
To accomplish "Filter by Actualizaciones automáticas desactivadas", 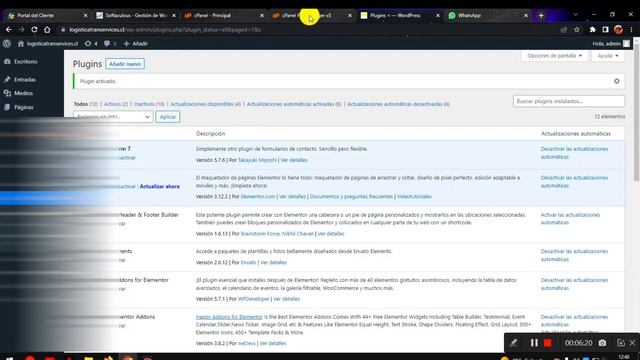I will pyautogui.click(x=398, y=104).
